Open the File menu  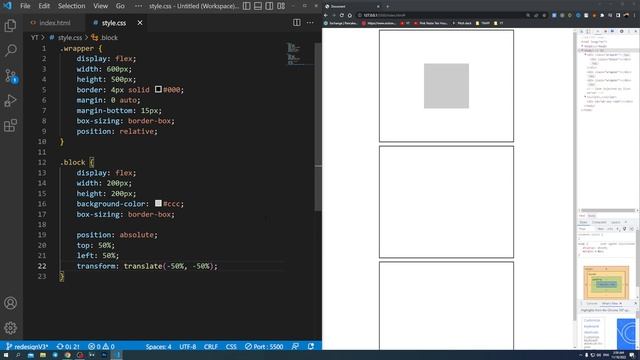tap(25, 6)
